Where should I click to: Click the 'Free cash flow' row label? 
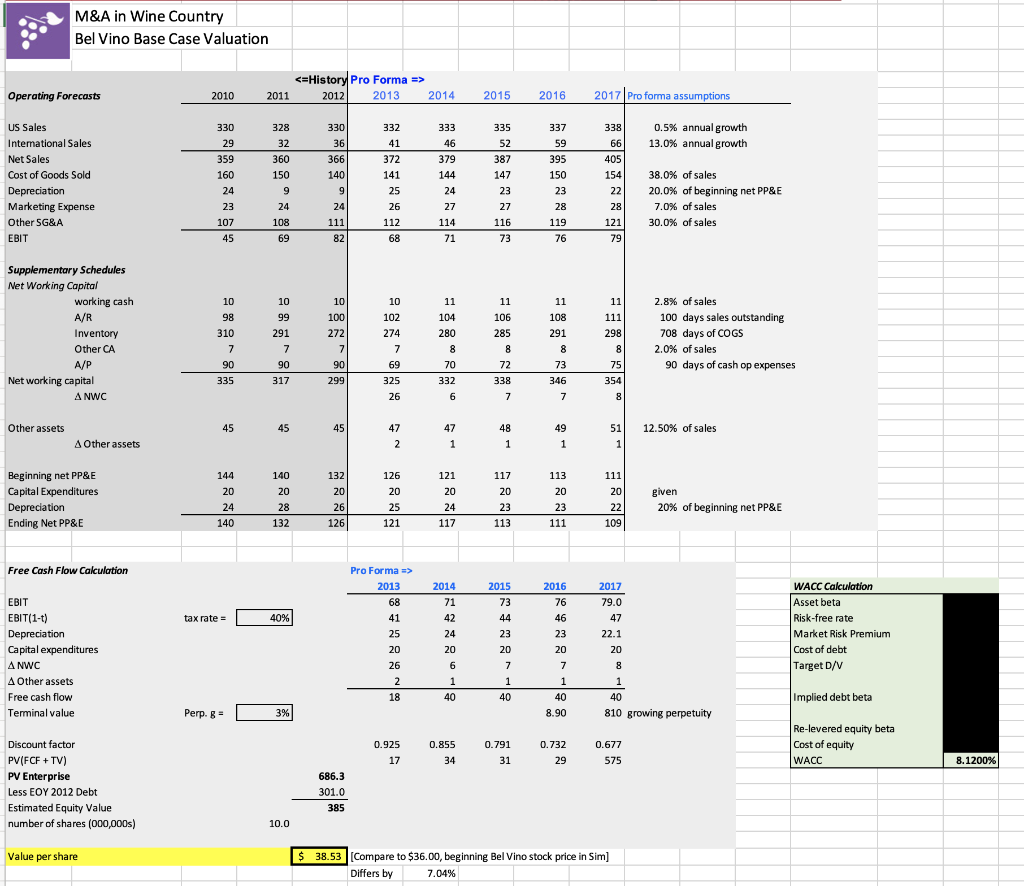[40, 697]
